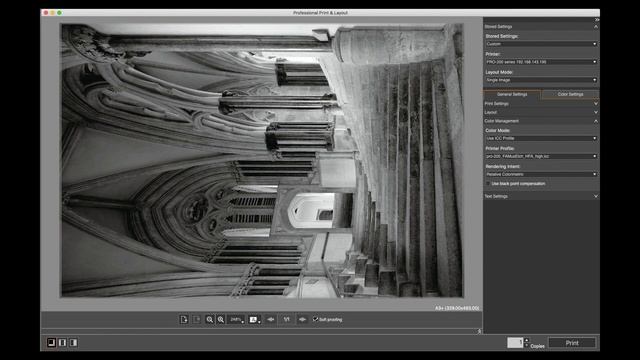This screenshot has width=640, height=360.
Task: Open the zoom percentage dropdown in toolbar
Action: tap(236, 320)
